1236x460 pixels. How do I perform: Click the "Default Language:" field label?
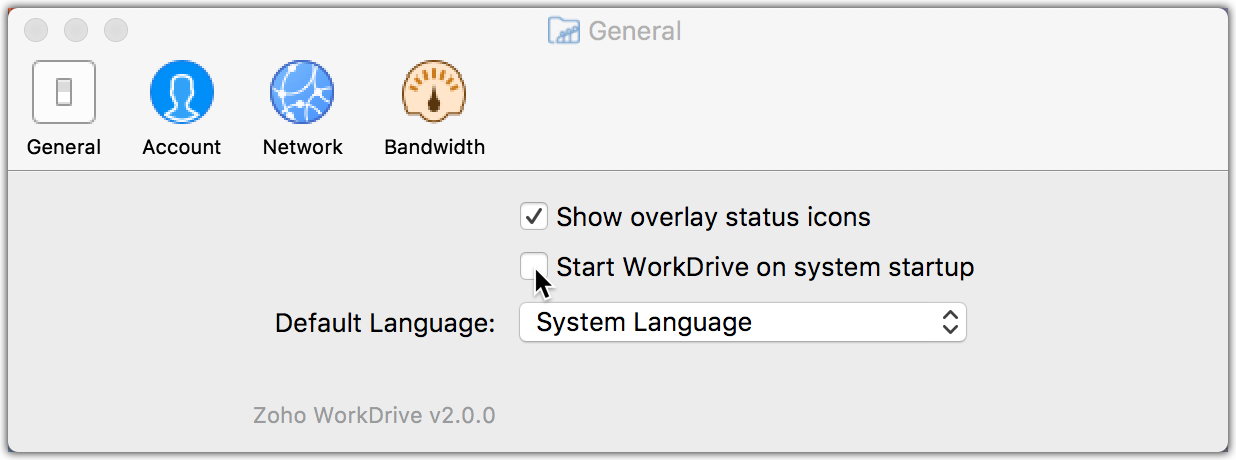(385, 324)
